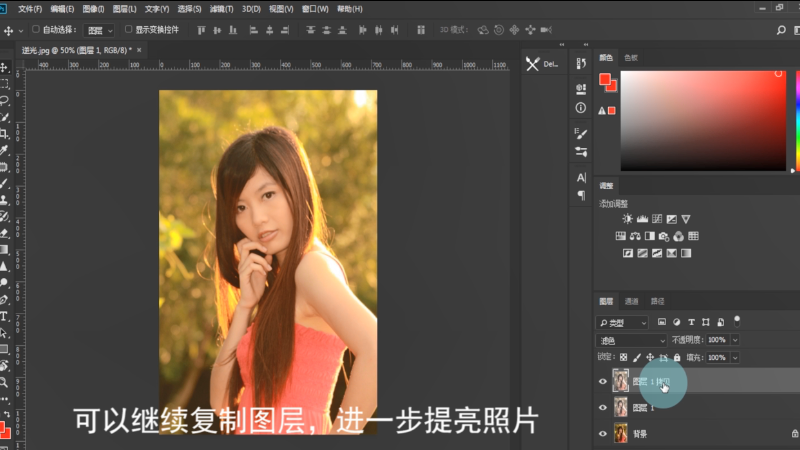Select the Clone Stamp tool
Viewport: 800px width, 450px height.
point(5,199)
